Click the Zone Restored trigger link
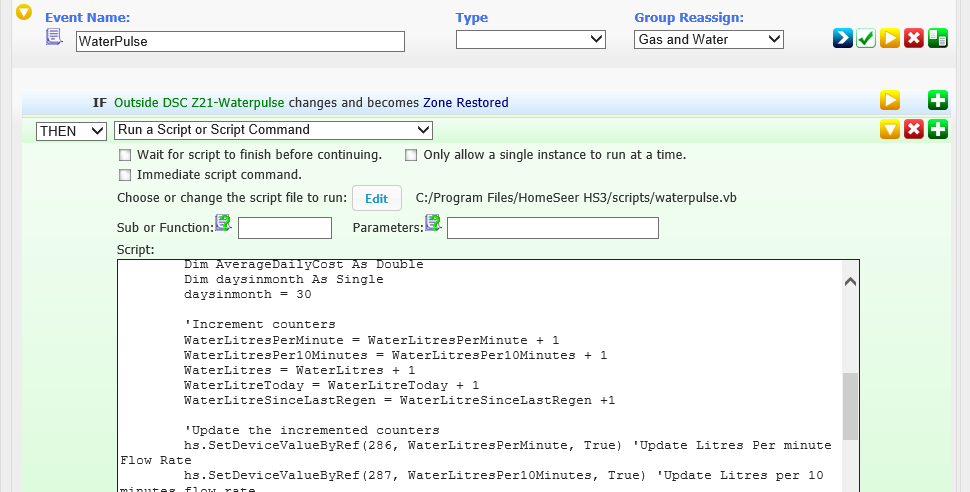This screenshot has width=970, height=492. coord(465,102)
